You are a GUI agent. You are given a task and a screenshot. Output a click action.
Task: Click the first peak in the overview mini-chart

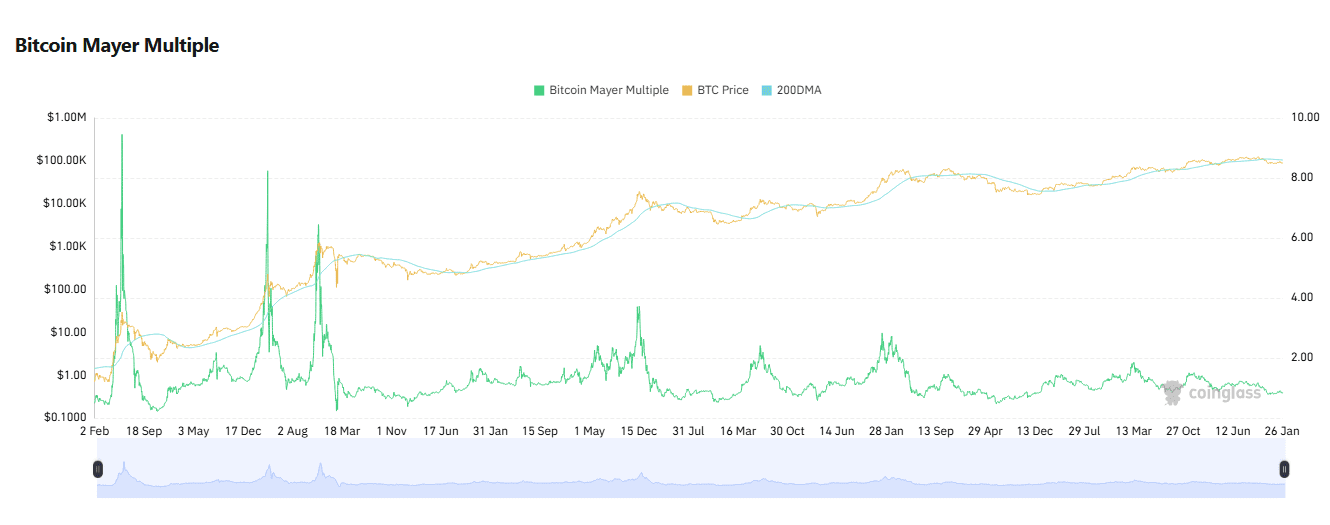pos(124,465)
